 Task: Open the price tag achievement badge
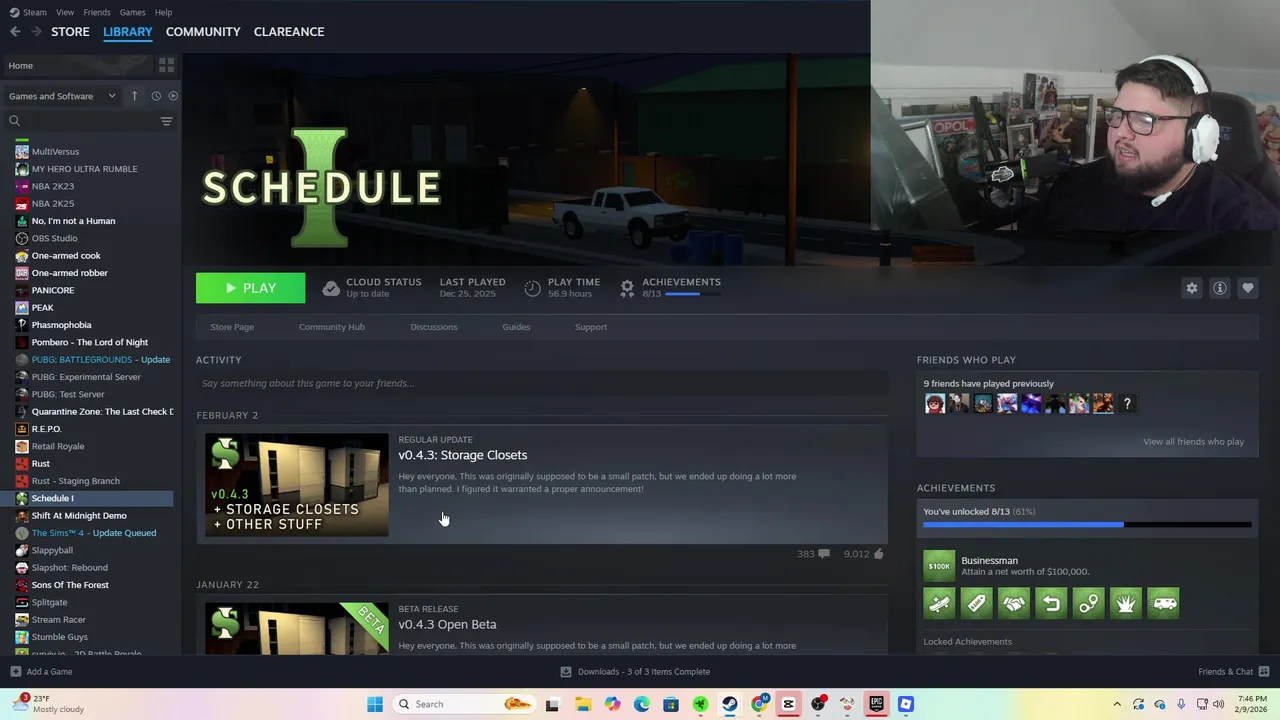pyautogui.click(x=976, y=603)
